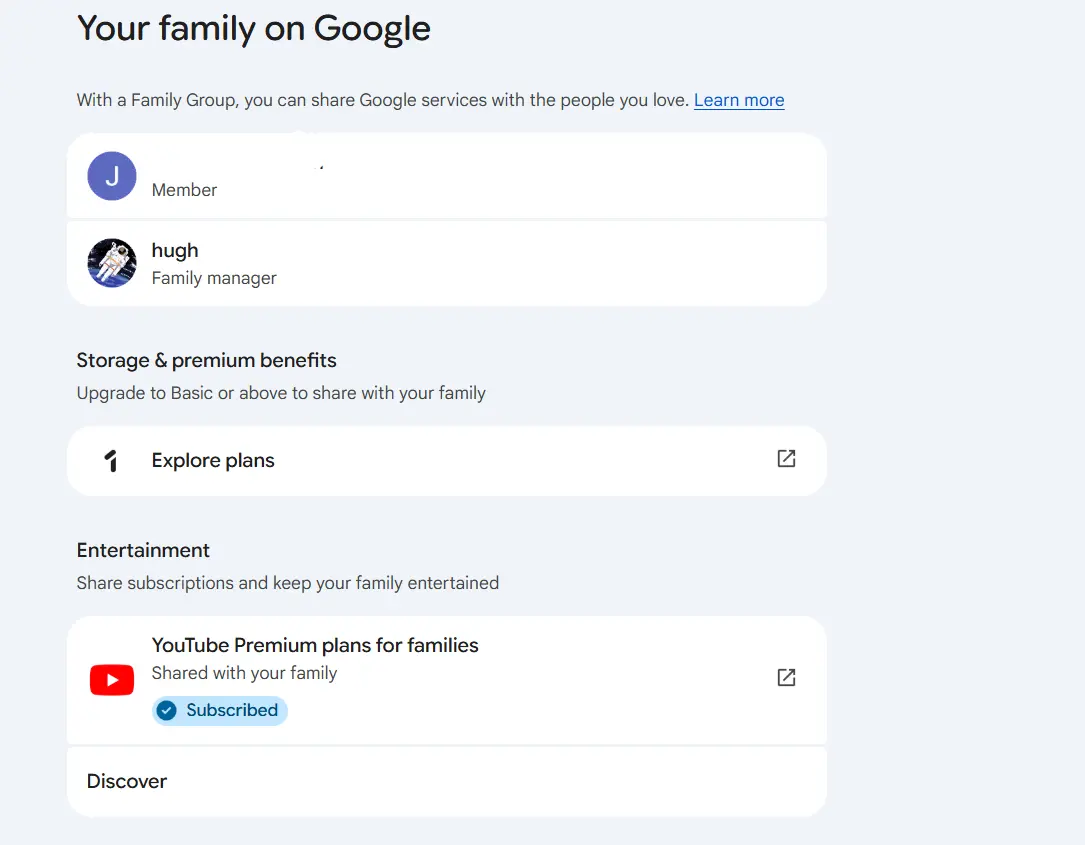Click the Your family on Google title
This screenshot has width=1085, height=845.
coord(254,29)
